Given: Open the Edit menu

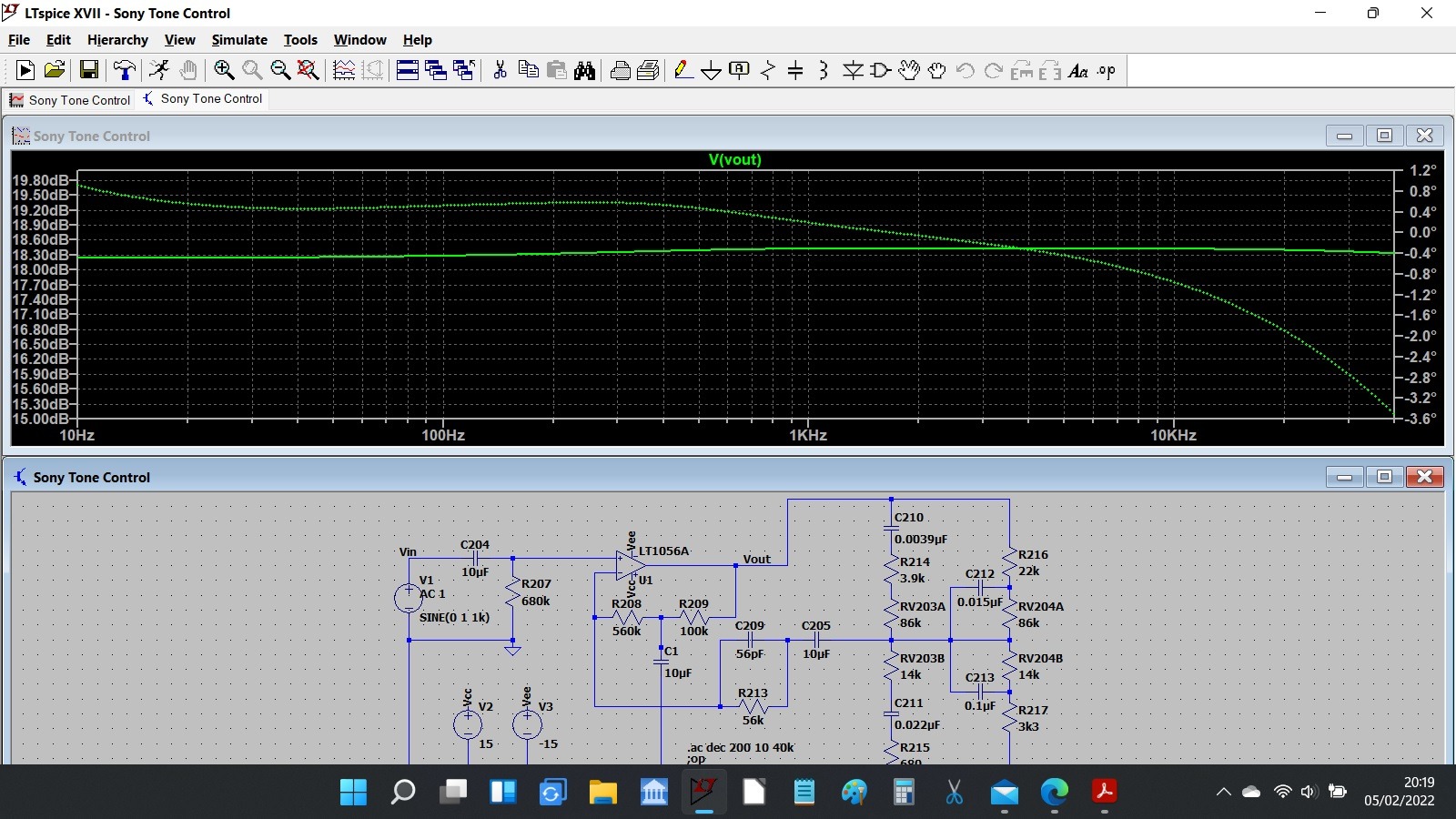Looking at the screenshot, I should [58, 40].
